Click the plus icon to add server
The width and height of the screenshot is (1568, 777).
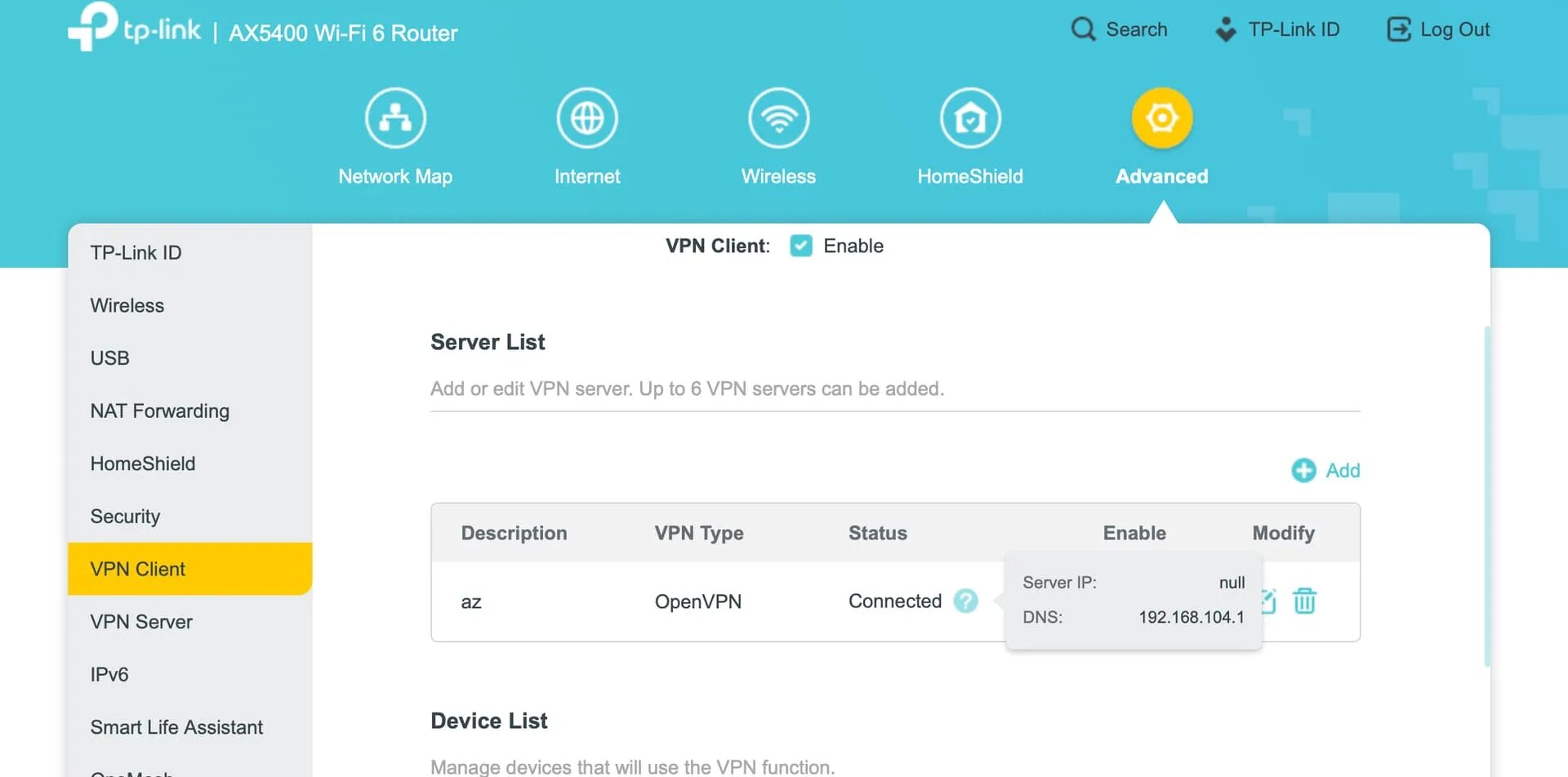[1303, 470]
